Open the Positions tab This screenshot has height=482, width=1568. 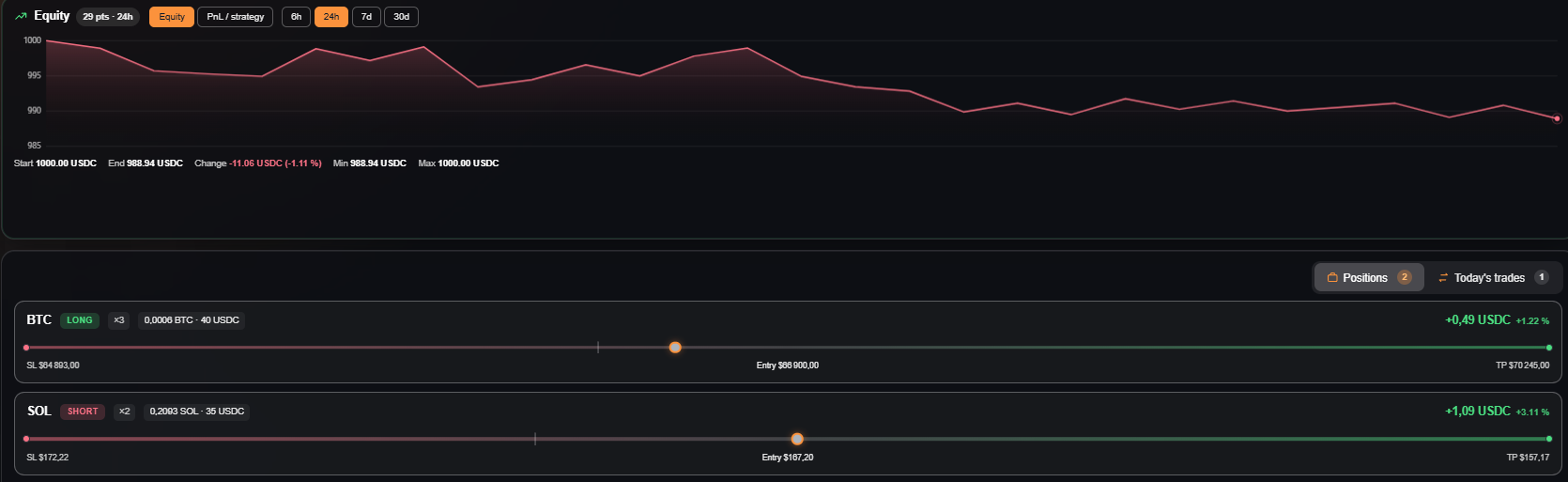1369,277
